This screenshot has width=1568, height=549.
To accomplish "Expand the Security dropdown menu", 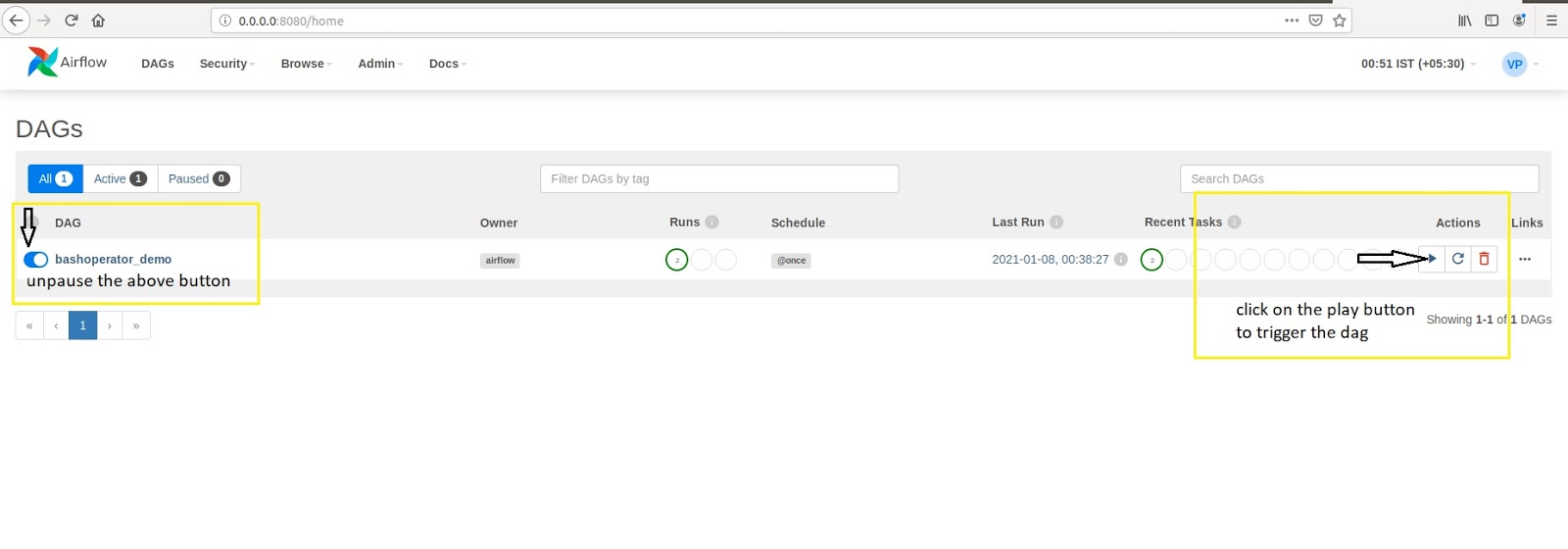I will tap(226, 64).
